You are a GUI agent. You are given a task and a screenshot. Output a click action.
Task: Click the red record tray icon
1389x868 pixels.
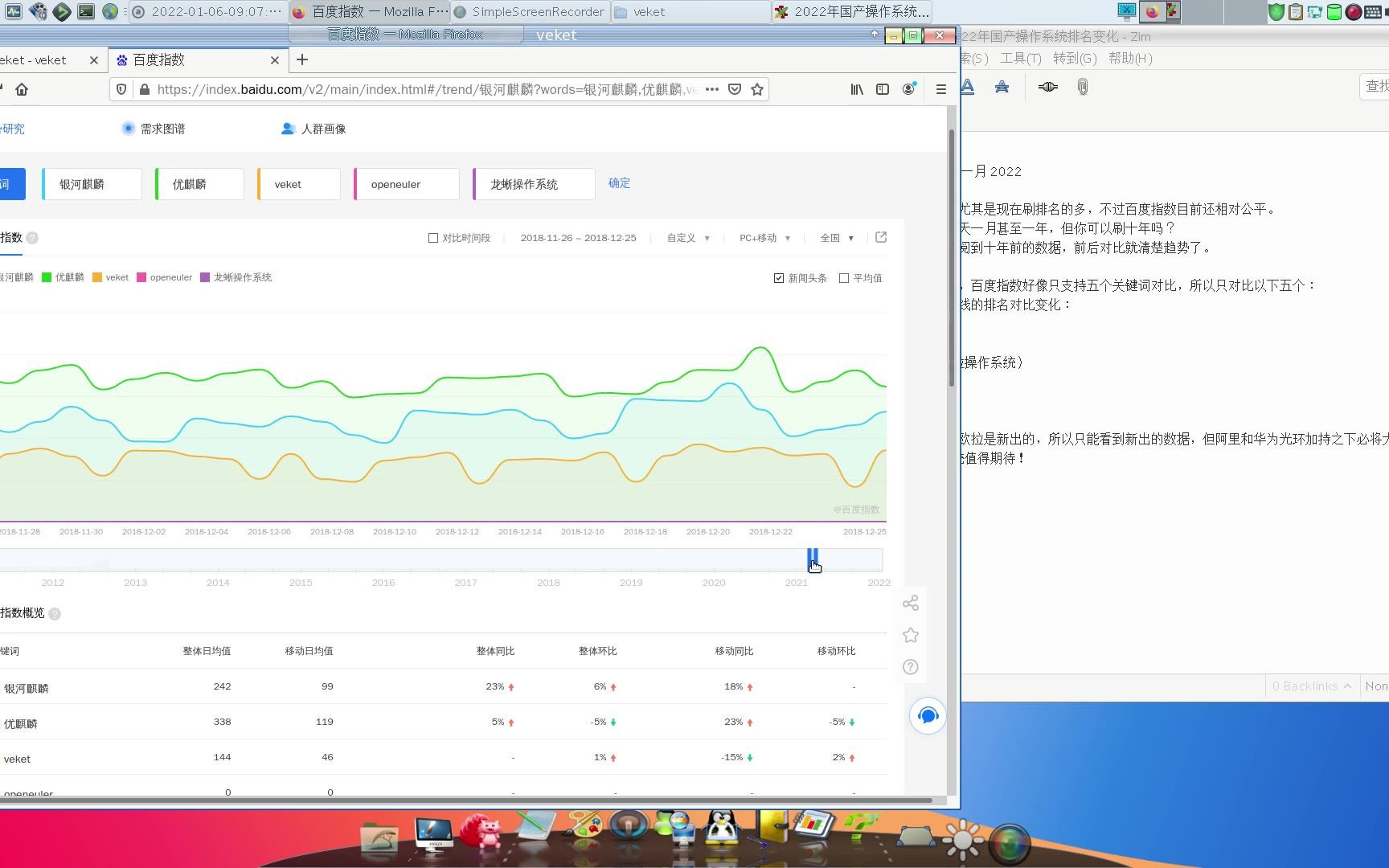click(x=1354, y=11)
